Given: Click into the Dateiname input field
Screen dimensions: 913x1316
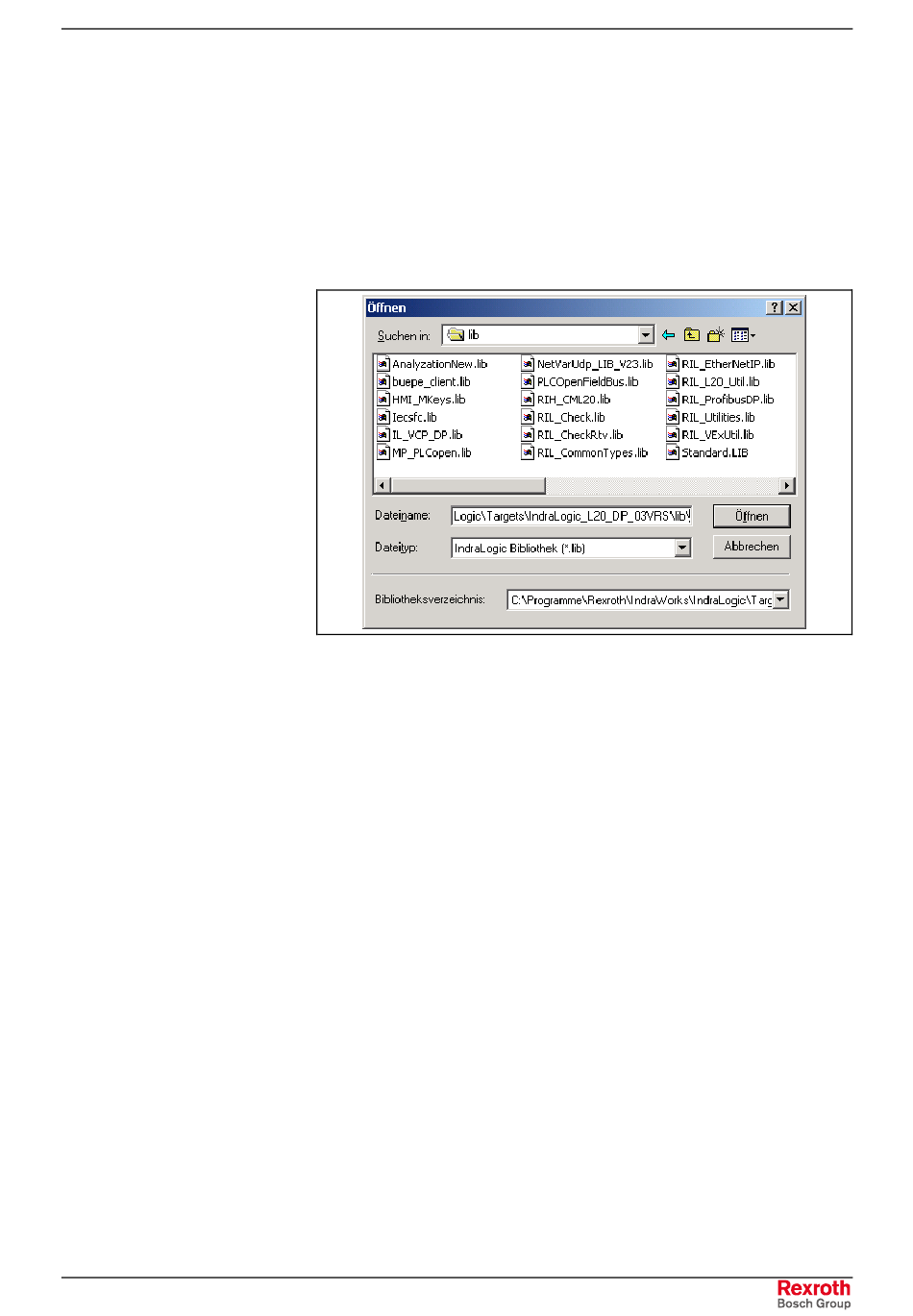Looking at the screenshot, I should (571, 516).
